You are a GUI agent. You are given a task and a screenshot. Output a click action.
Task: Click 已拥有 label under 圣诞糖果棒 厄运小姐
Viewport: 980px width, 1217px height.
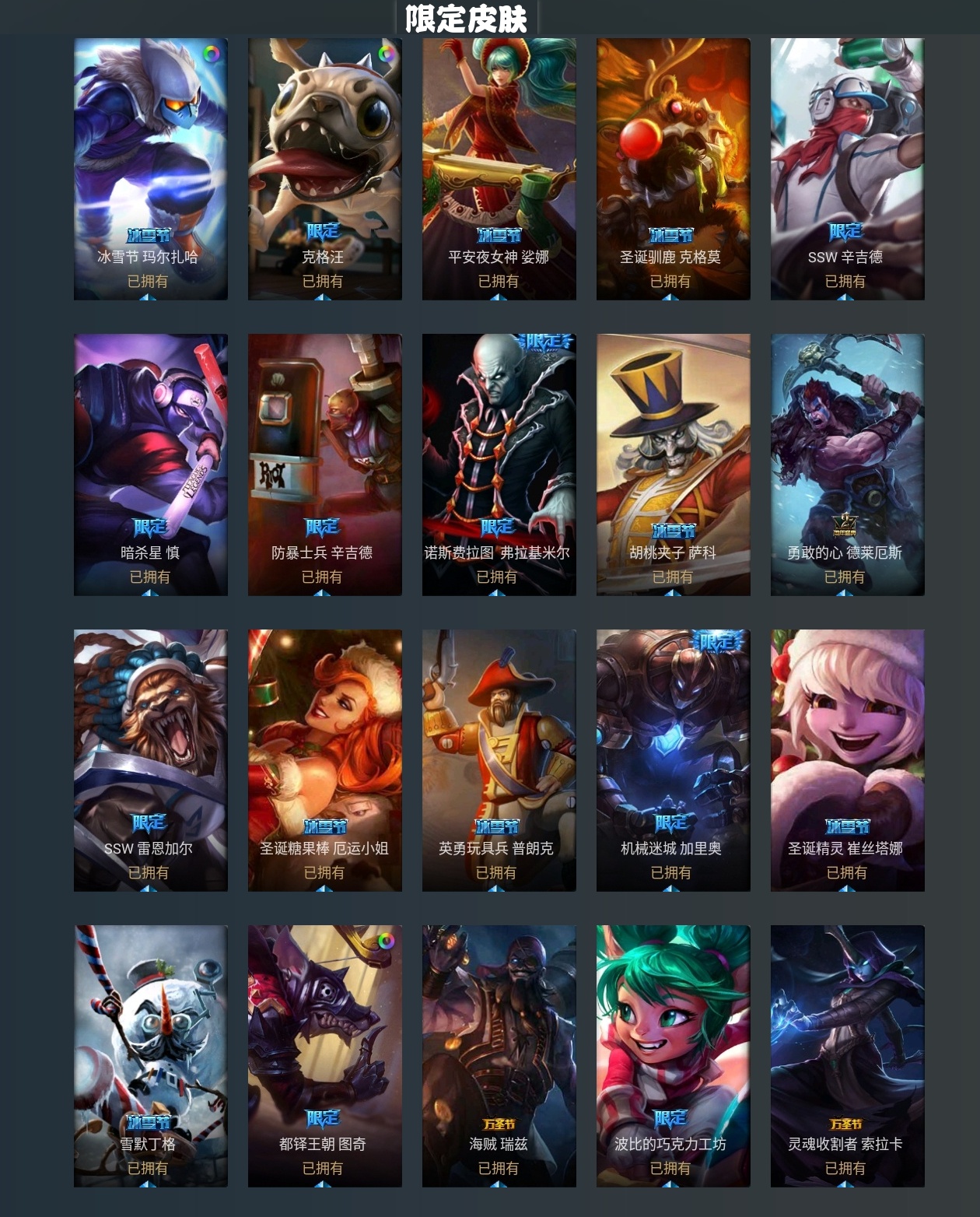[324, 872]
